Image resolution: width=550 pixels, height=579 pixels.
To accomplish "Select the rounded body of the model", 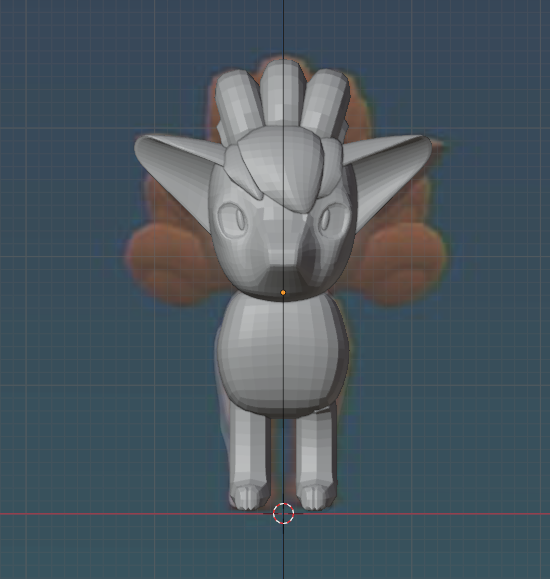I will [283, 353].
